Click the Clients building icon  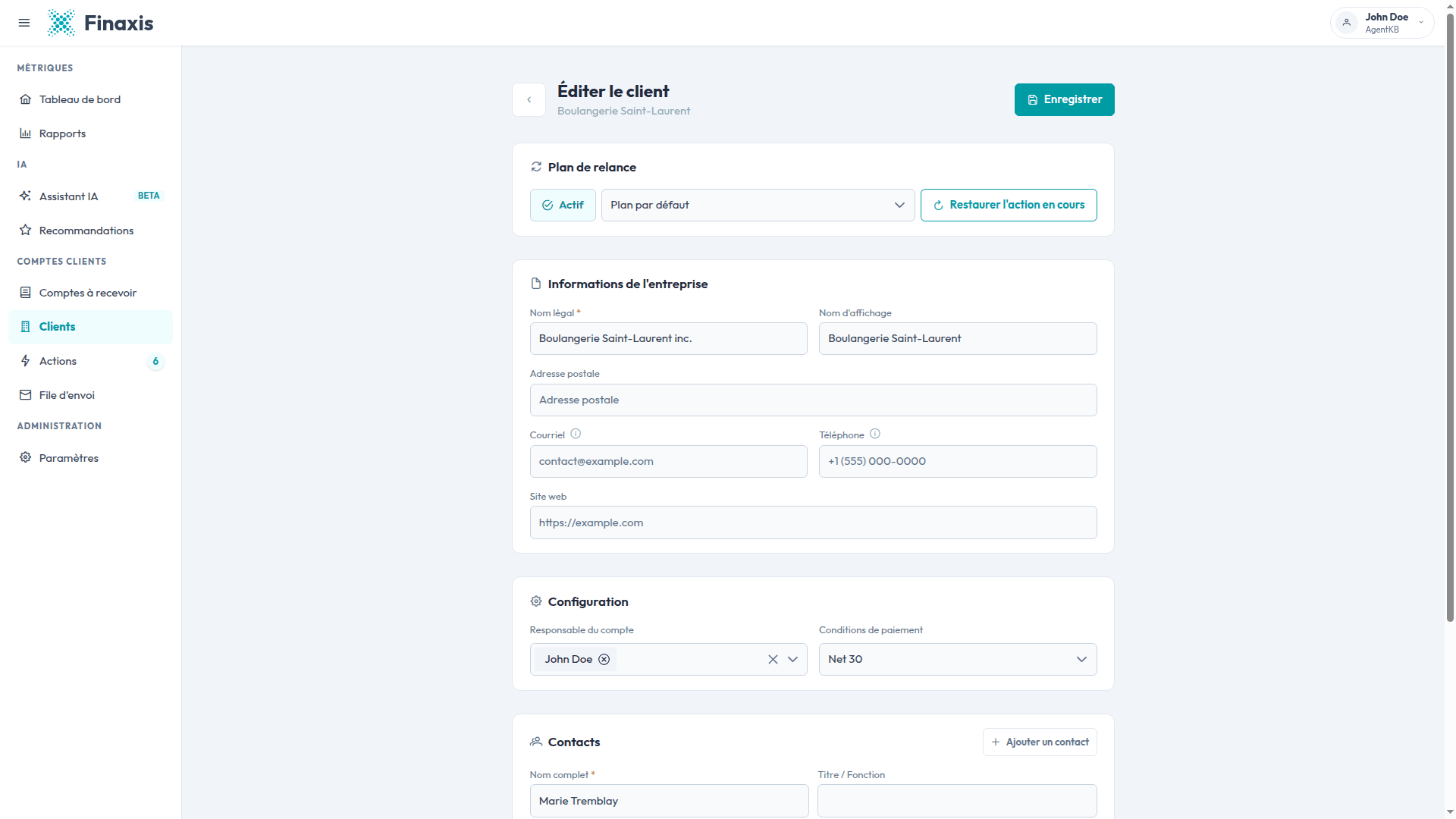point(25,327)
